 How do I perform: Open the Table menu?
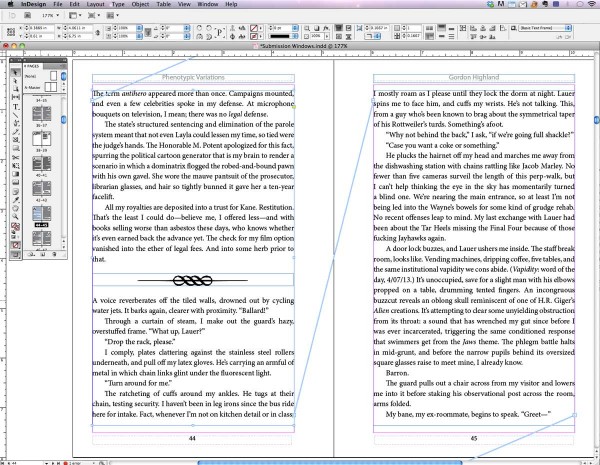(x=163, y=4)
